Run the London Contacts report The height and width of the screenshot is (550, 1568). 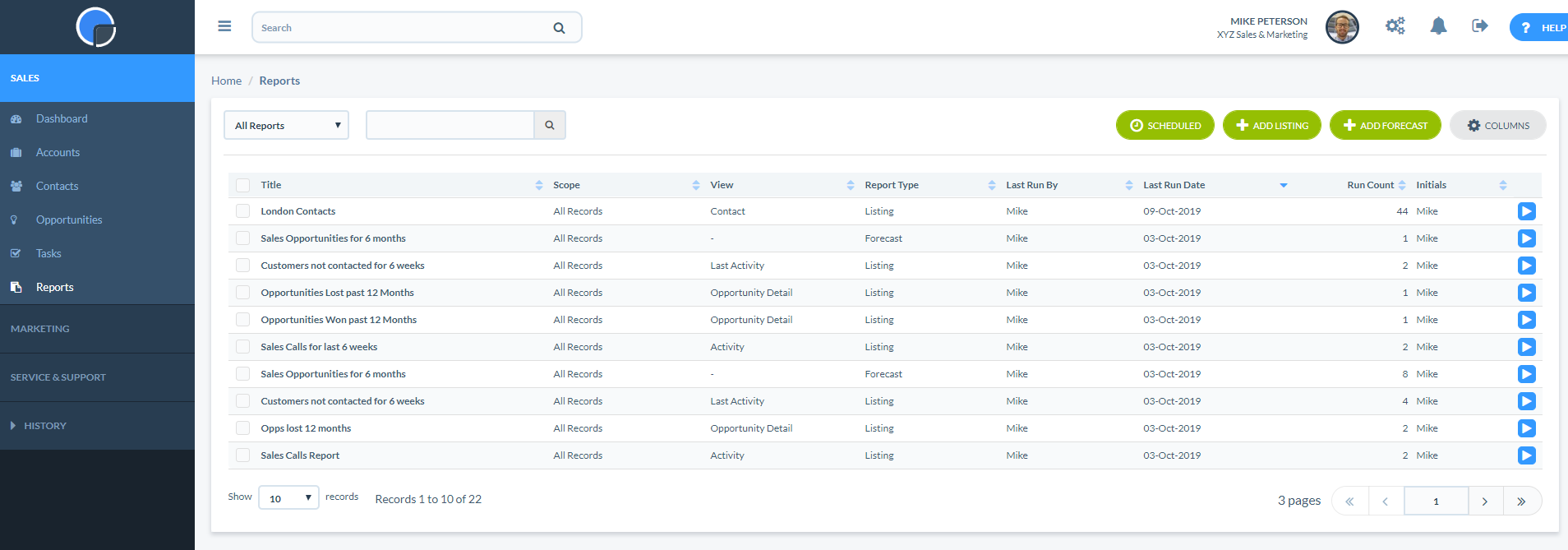click(1527, 211)
